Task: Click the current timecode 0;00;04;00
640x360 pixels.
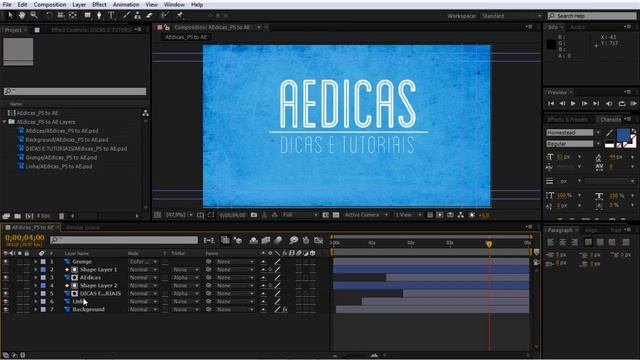Action: 24,238
